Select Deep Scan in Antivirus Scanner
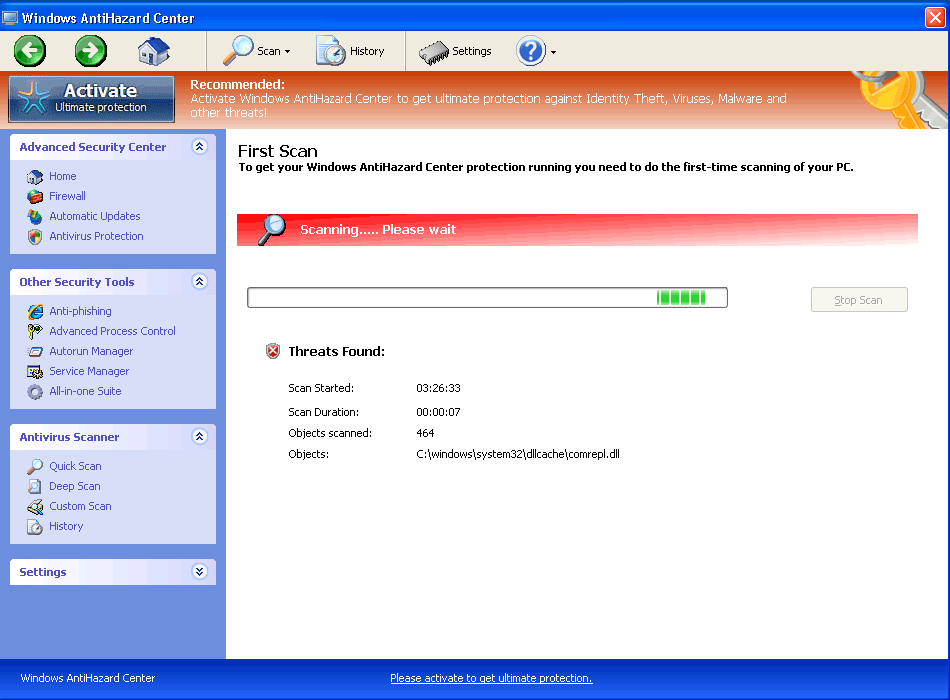950x700 pixels. [75, 486]
